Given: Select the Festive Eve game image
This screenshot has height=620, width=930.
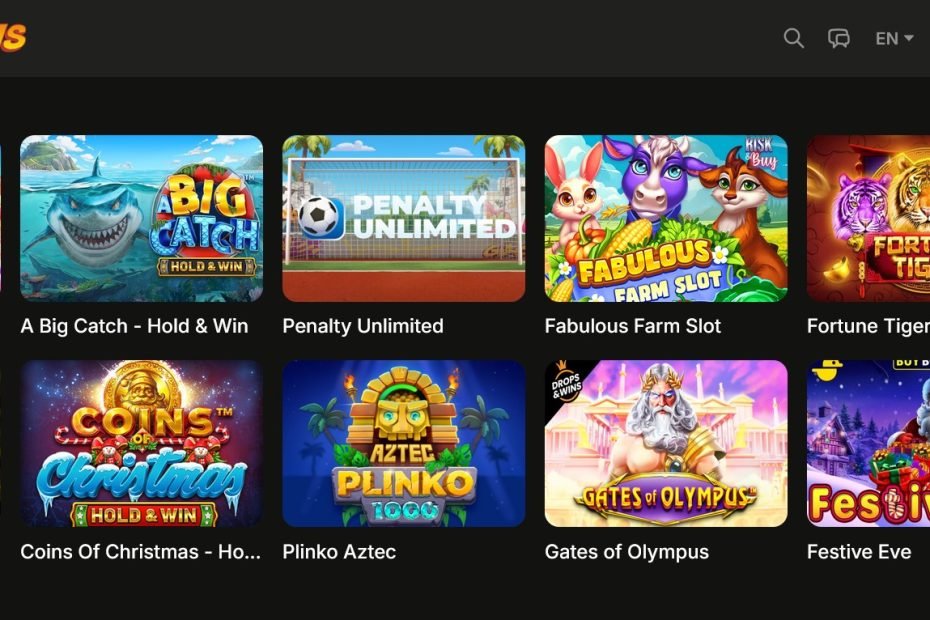Looking at the screenshot, I should (x=868, y=444).
